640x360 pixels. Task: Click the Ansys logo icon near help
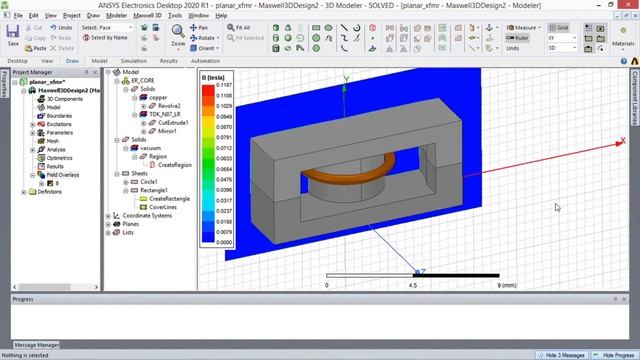pyautogui.click(x=635, y=61)
